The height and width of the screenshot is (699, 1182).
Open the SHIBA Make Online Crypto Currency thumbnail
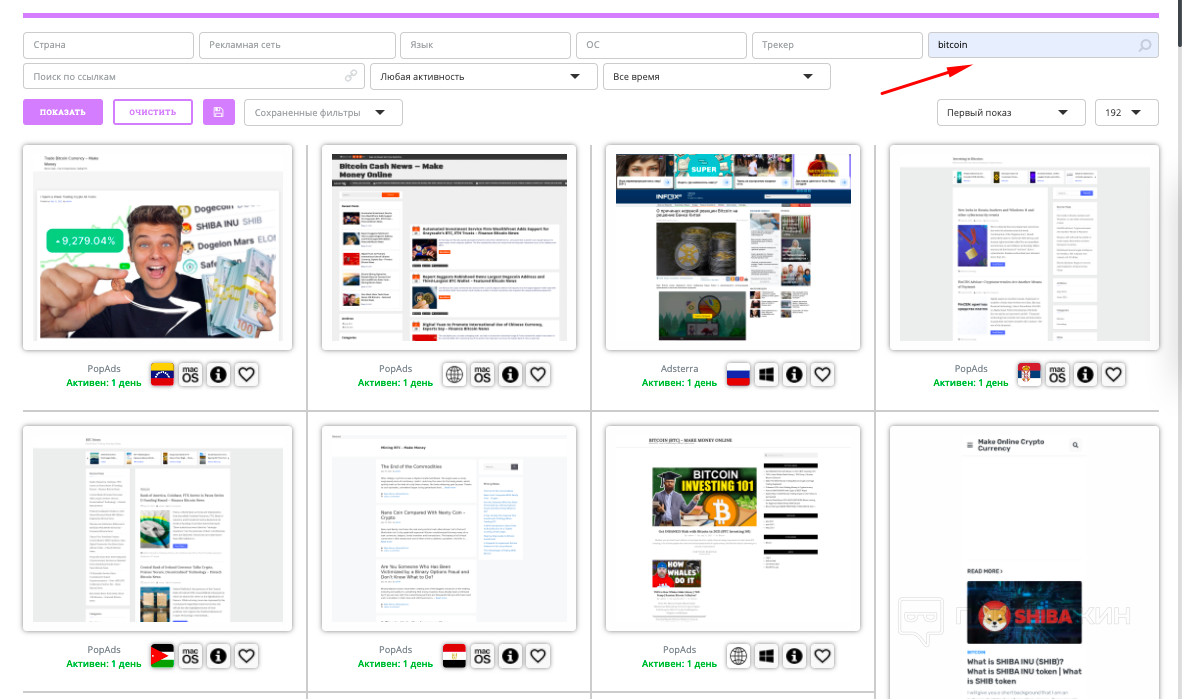[x=1024, y=563]
